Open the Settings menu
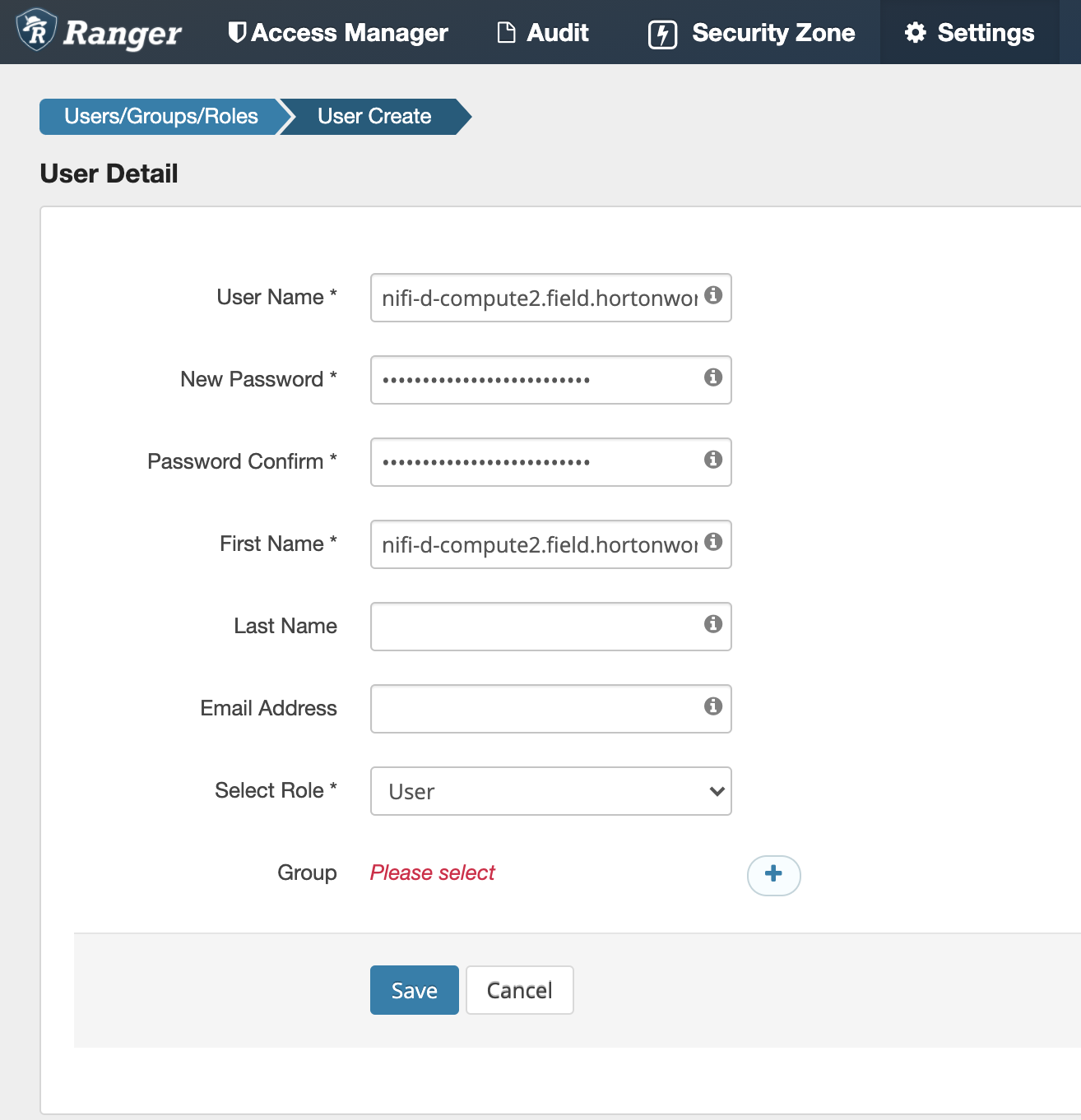This screenshot has width=1081, height=1120. pos(969,33)
